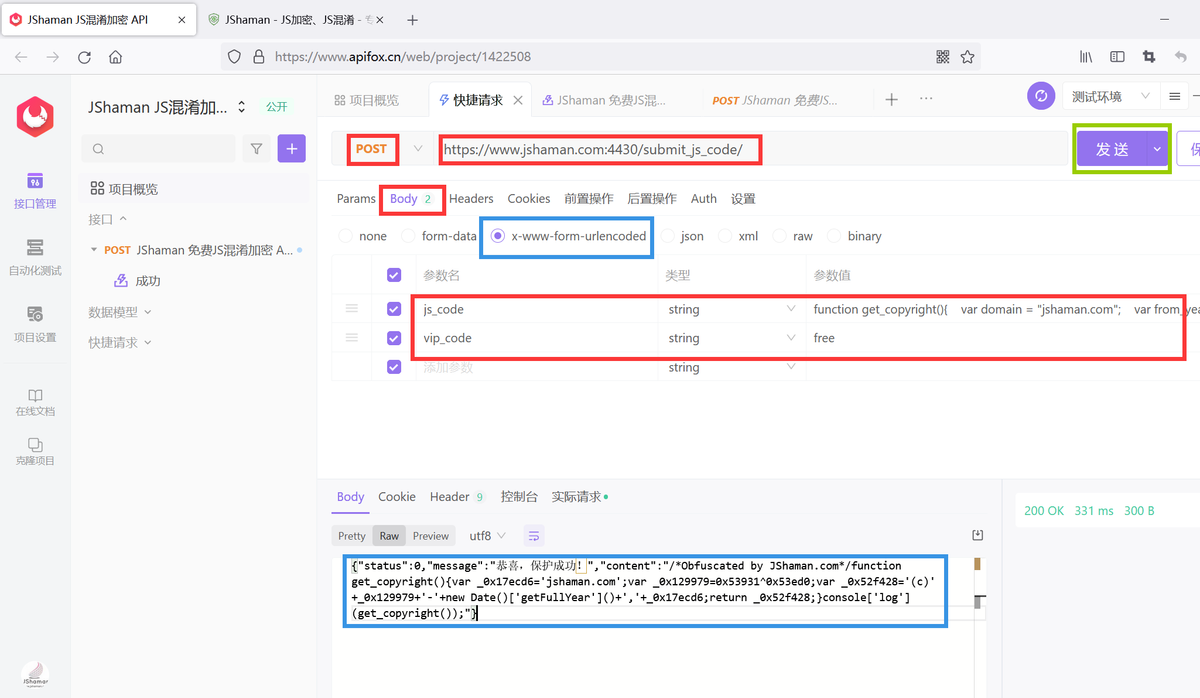Viewport: 1200px width, 698px height.
Task: Click the download response icon
Action: click(977, 535)
